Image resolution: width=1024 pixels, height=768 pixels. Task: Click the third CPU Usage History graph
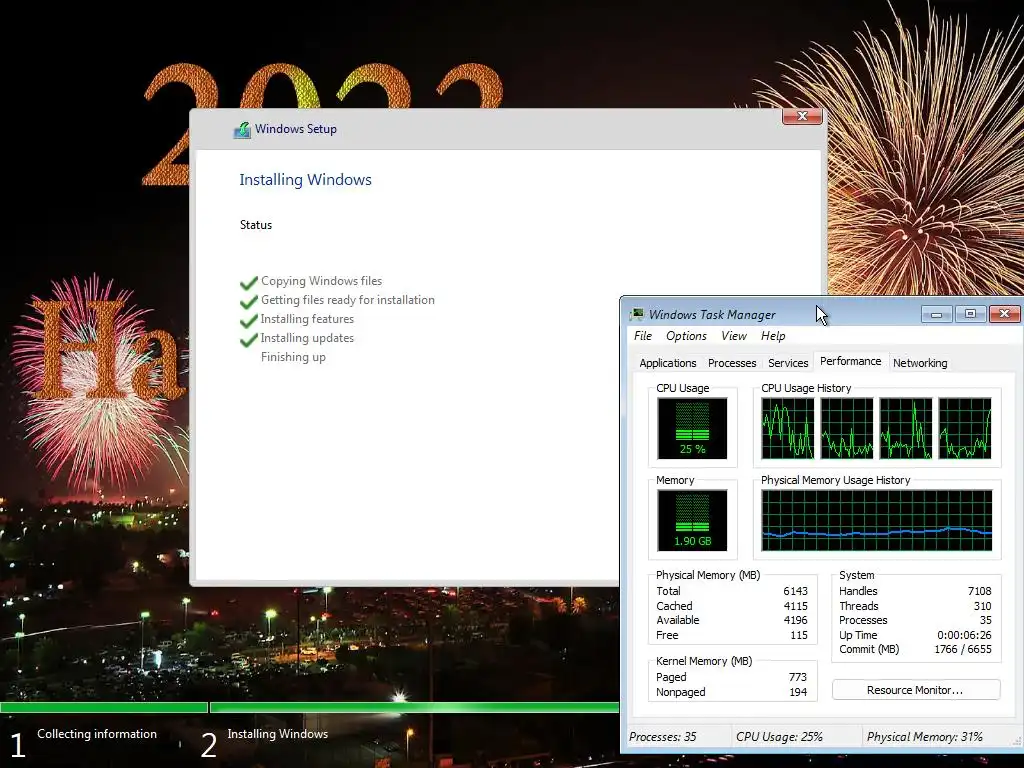point(906,428)
